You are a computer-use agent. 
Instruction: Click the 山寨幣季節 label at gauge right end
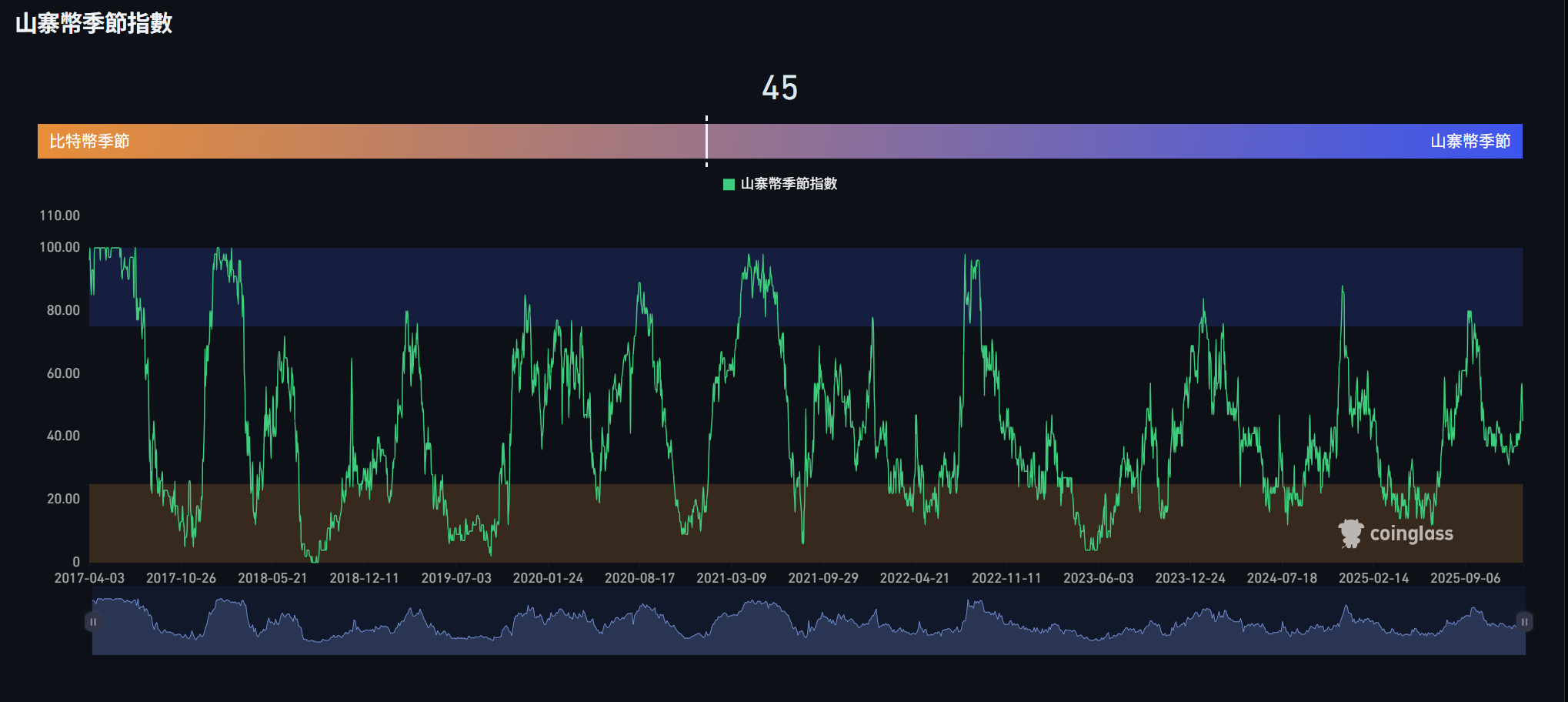(1470, 142)
